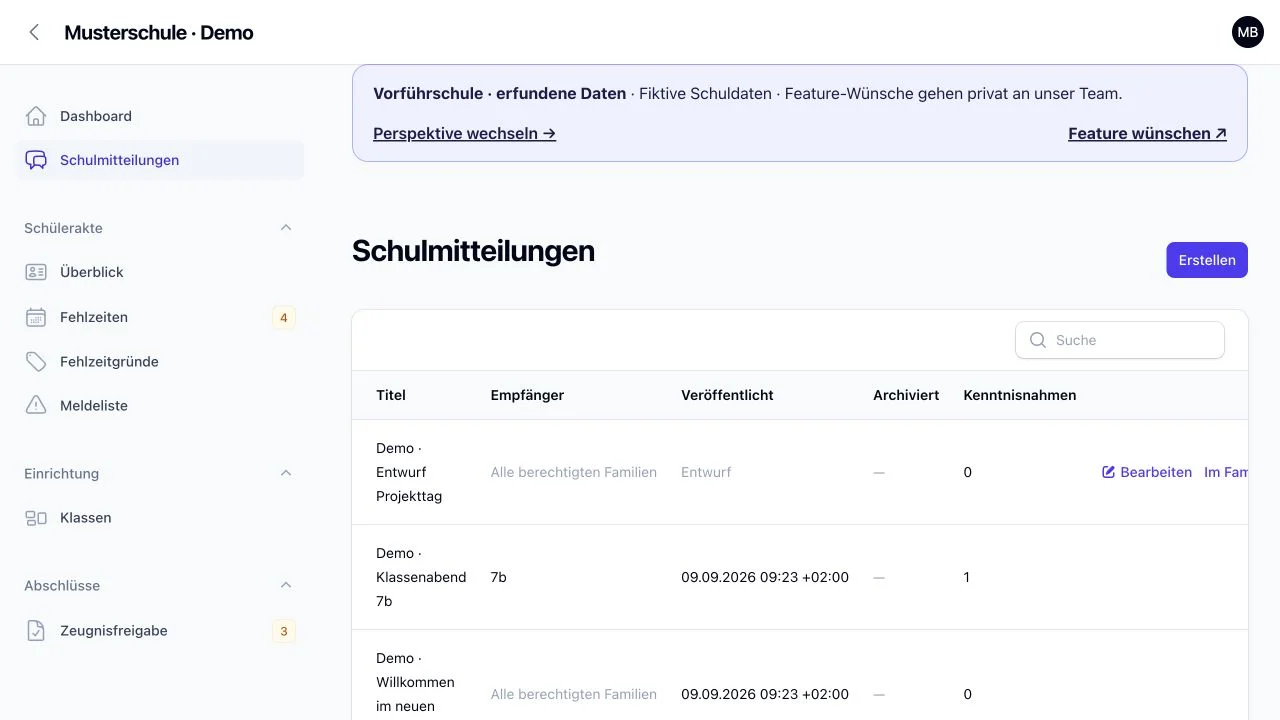Viewport: 1280px width, 720px height.
Task: Click the Klassen layout icon
Action: click(36, 518)
